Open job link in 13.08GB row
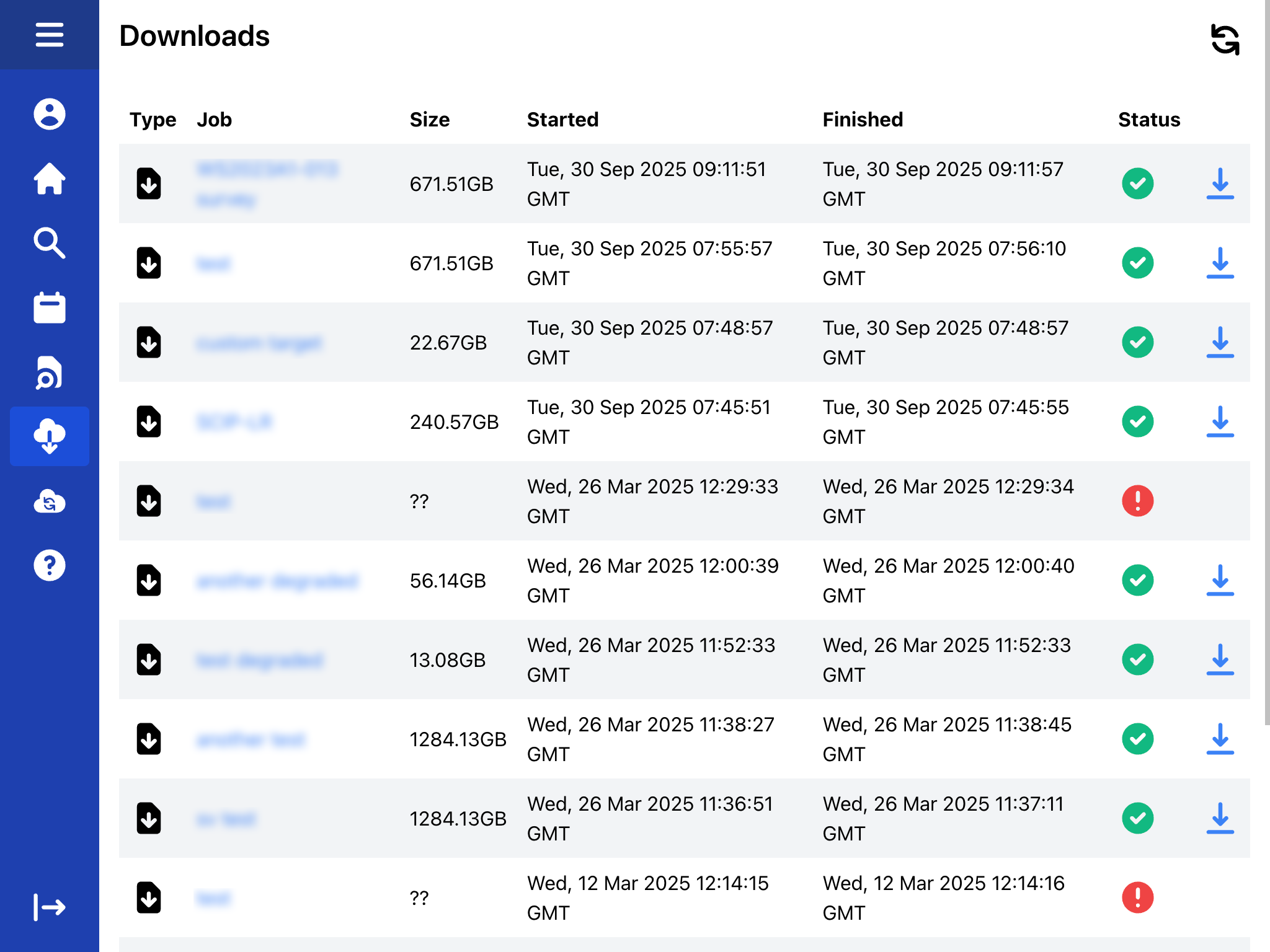1270x952 pixels. click(x=260, y=660)
